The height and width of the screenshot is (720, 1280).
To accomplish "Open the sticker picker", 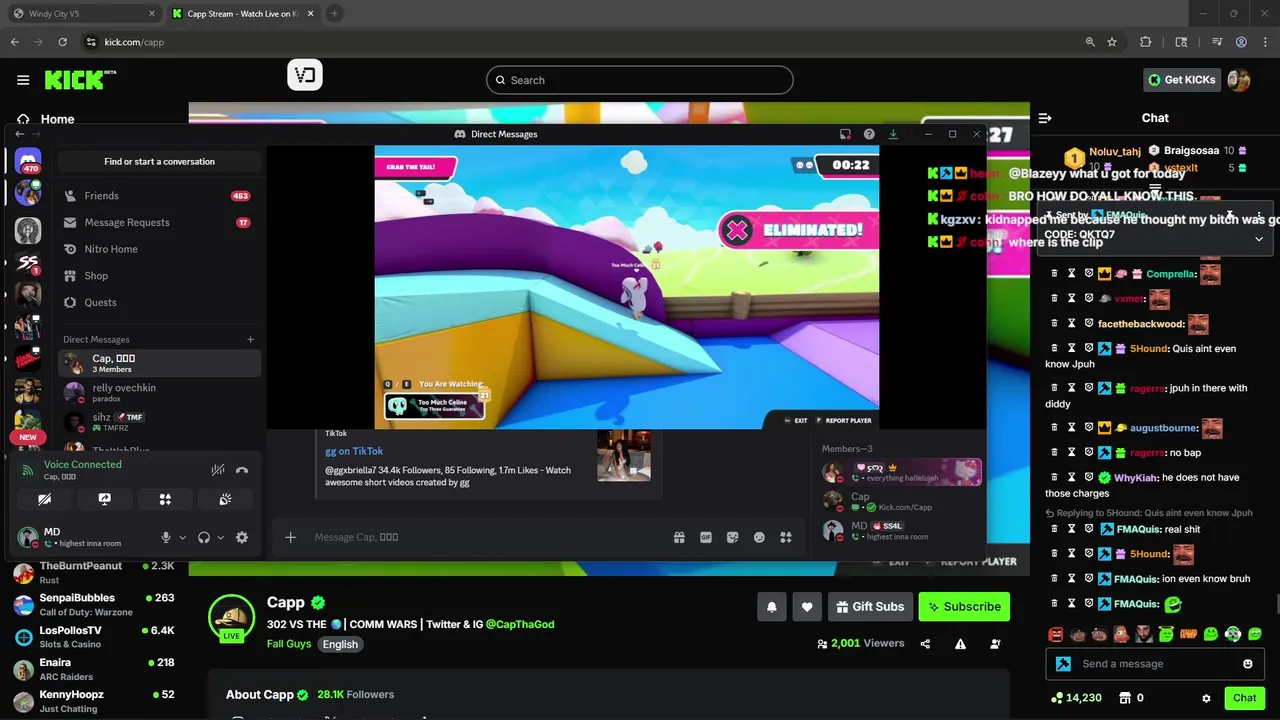I will point(733,537).
